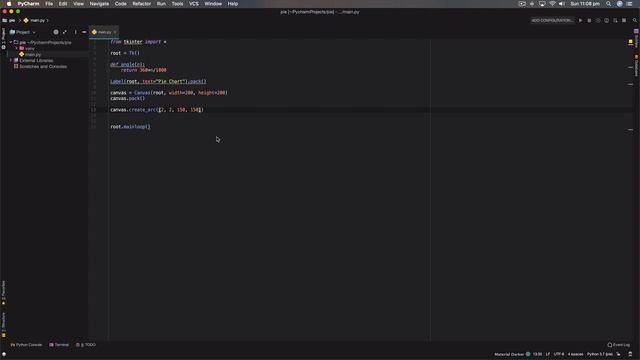This screenshot has height=360, width=640.
Task: Click the Stop square icon
Action: [x=624, y=20]
